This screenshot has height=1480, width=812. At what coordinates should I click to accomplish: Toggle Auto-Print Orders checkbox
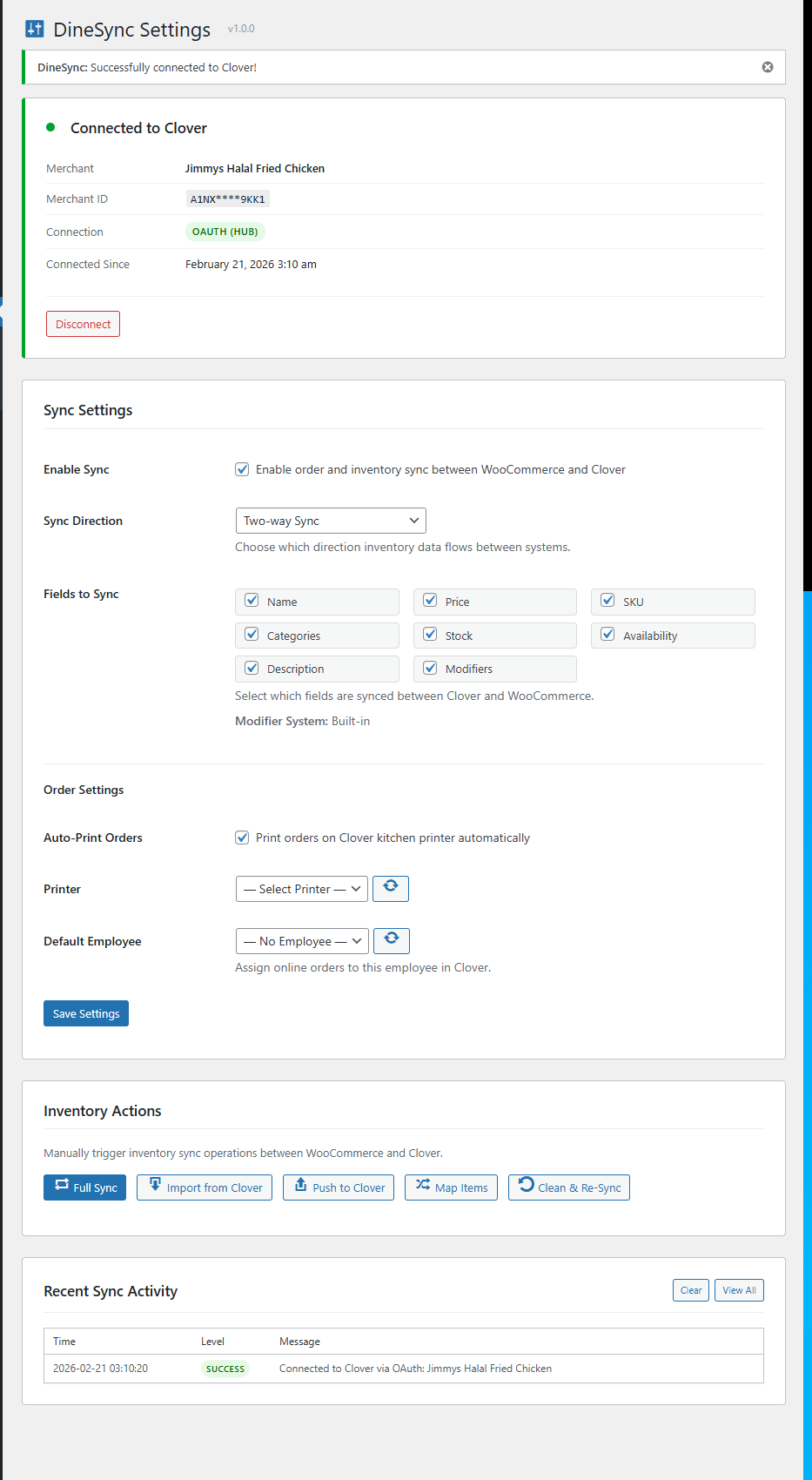coord(242,838)
